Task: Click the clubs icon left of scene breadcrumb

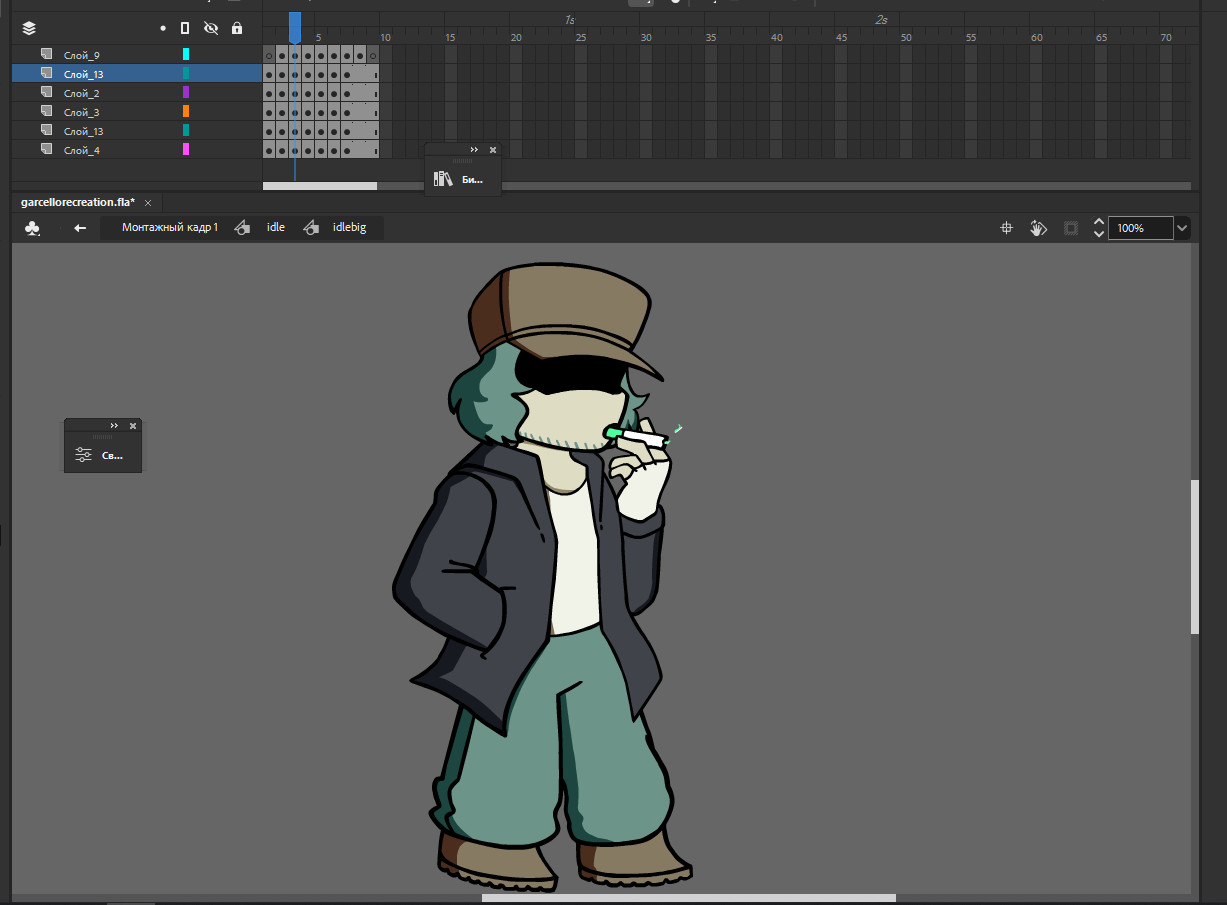Action: [x=32, y=227]
